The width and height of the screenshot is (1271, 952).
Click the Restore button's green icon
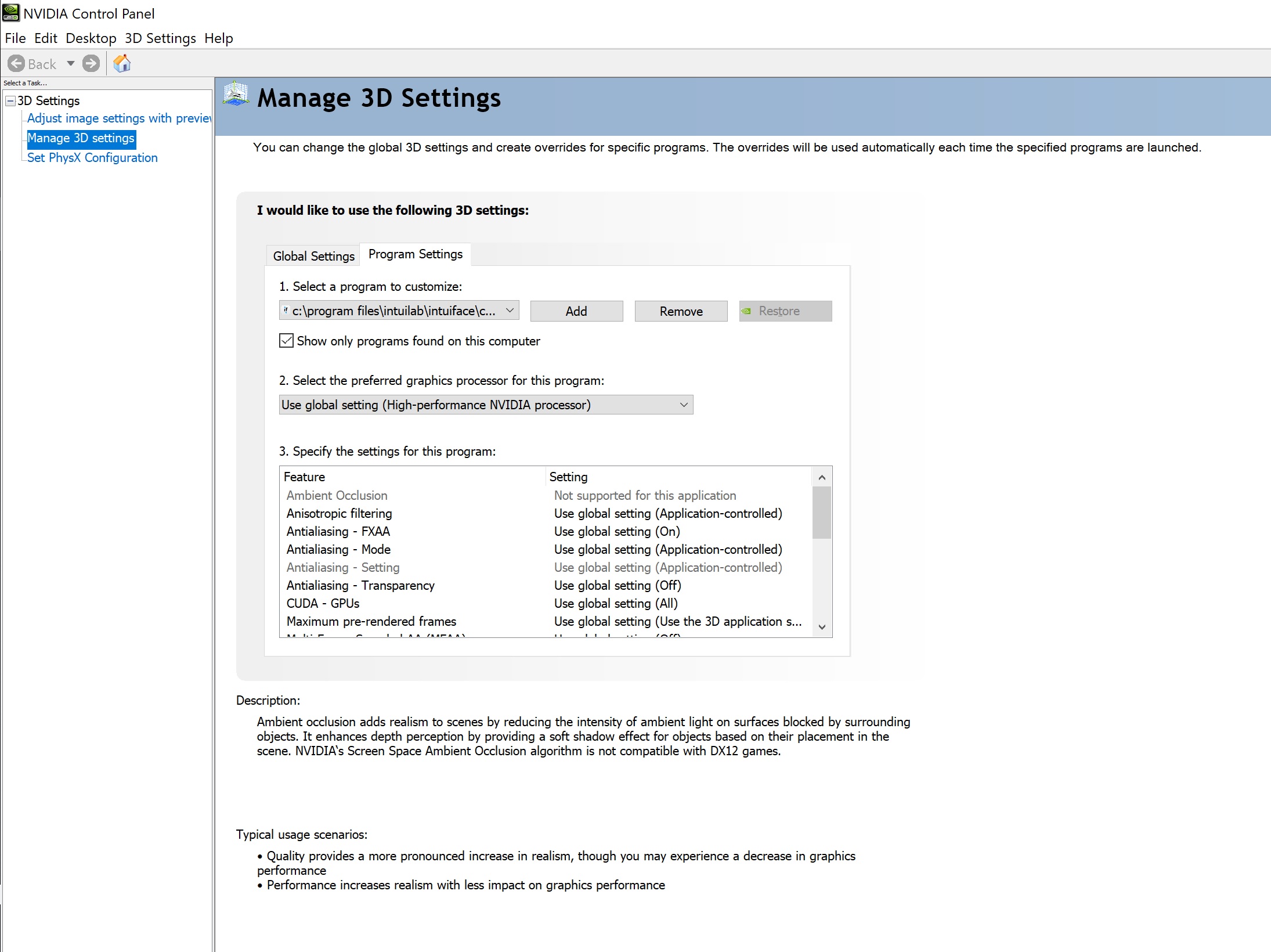pos(747,311)
